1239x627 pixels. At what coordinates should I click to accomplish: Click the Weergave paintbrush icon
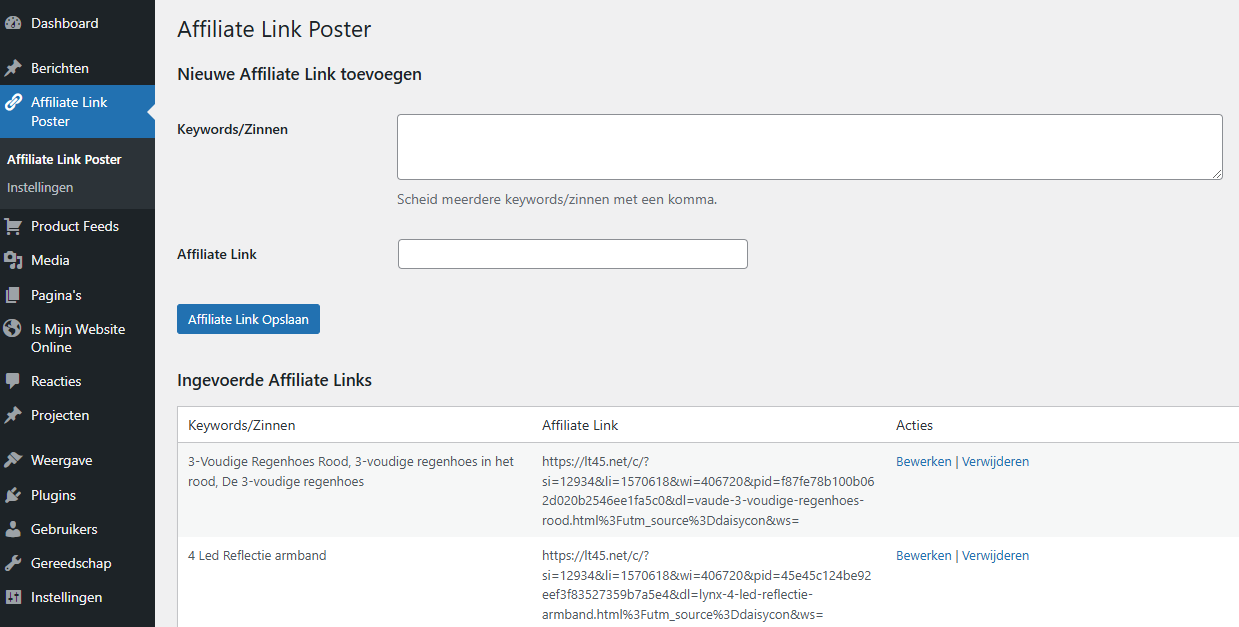coord(13,460)
